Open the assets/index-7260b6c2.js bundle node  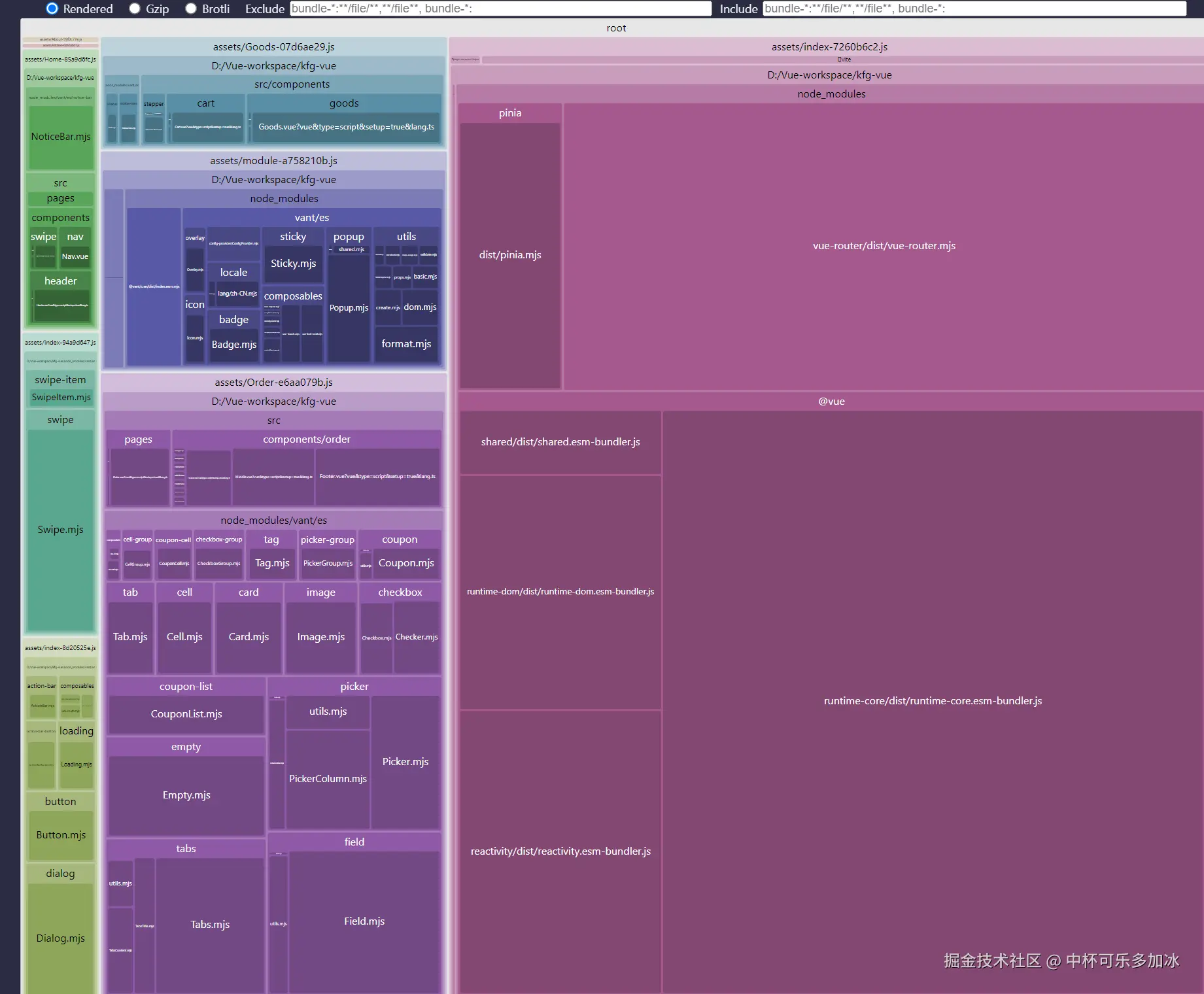[x=829, y=47]
